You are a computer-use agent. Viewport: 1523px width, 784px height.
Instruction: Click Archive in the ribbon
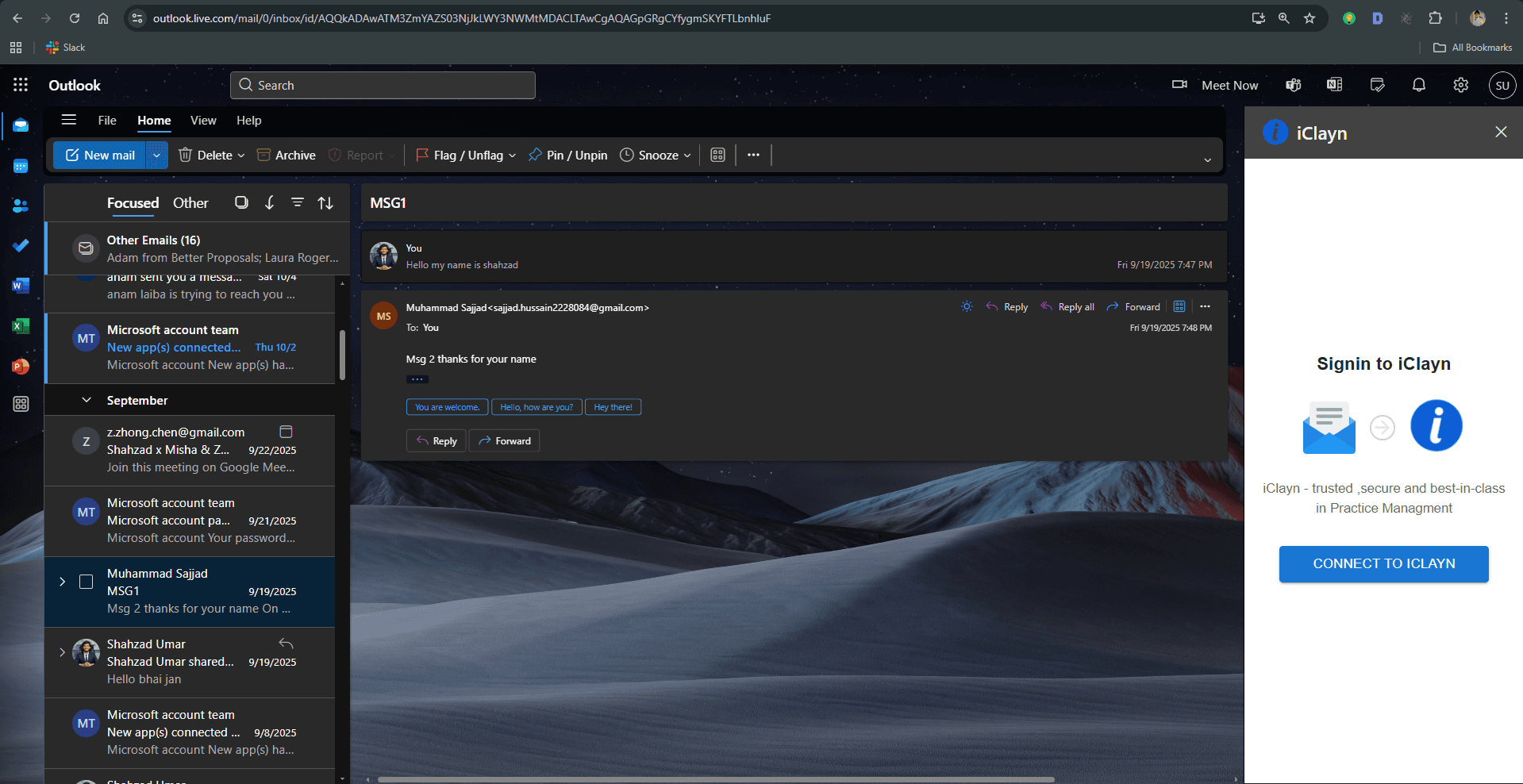[x=287, y=156]
